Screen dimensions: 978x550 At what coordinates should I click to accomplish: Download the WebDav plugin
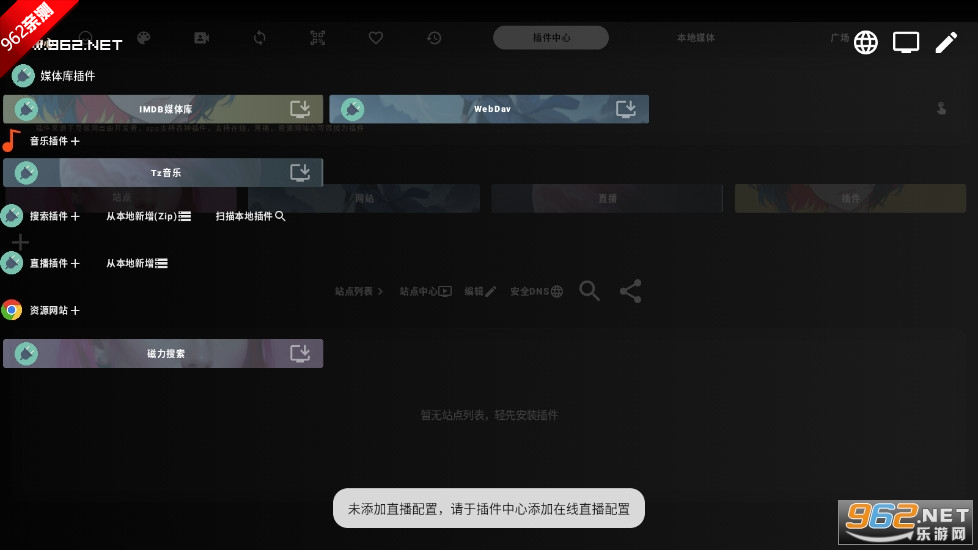(626, 109)
